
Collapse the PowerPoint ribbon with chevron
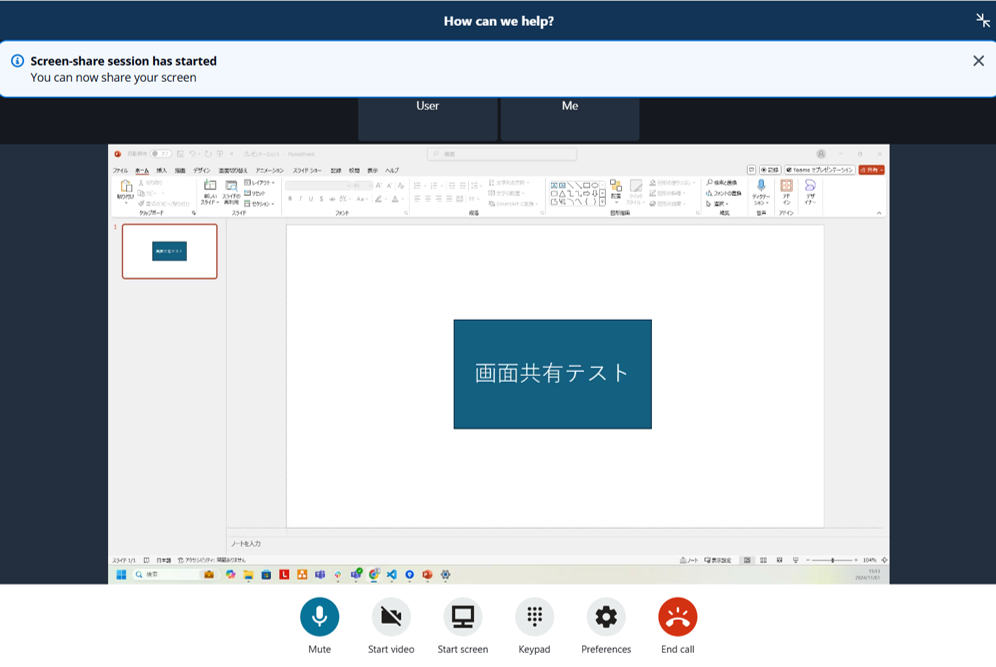(879, 213)
